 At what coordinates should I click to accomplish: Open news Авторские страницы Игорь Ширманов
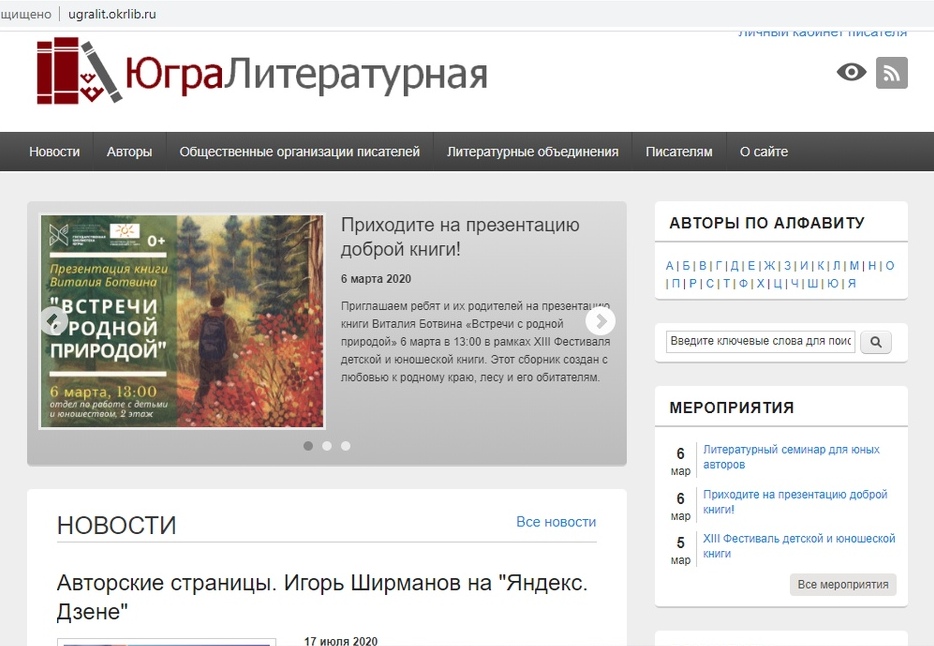pos(322,597)
